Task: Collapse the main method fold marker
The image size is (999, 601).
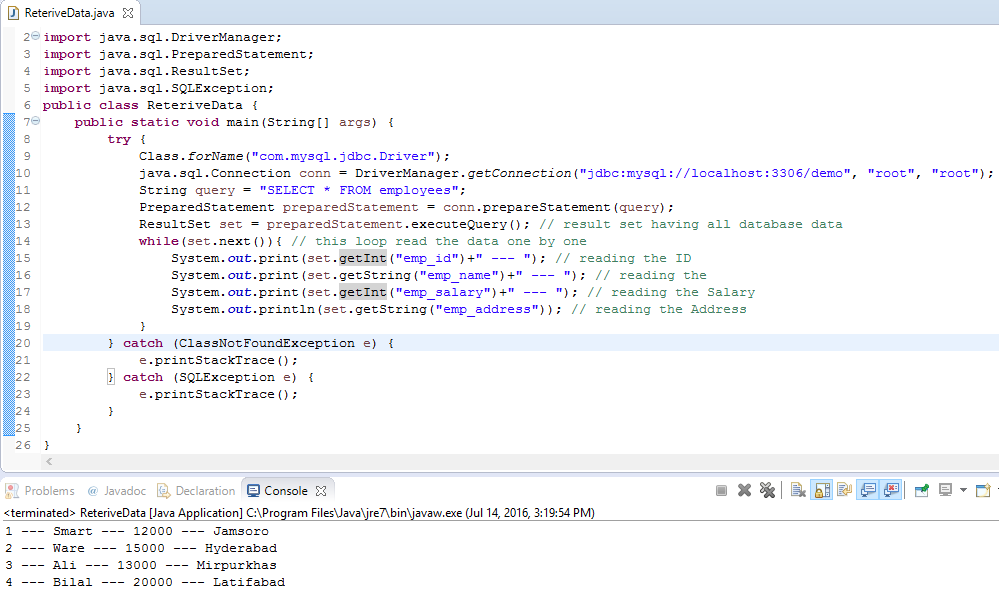Action: click(x=35, y=121)
